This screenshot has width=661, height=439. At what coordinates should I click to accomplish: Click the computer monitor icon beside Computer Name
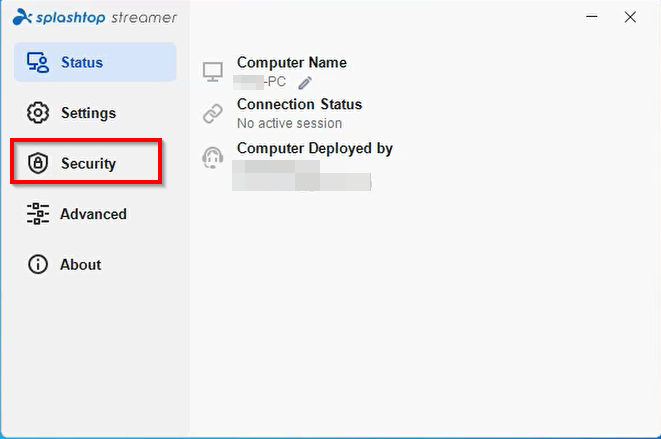pyautogui.click(x=213, y=72)
